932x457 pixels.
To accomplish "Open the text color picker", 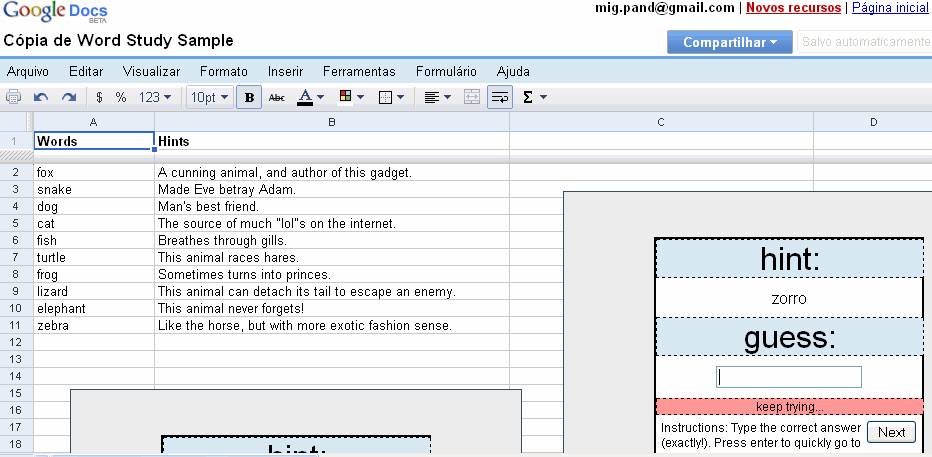I will 310,97.
